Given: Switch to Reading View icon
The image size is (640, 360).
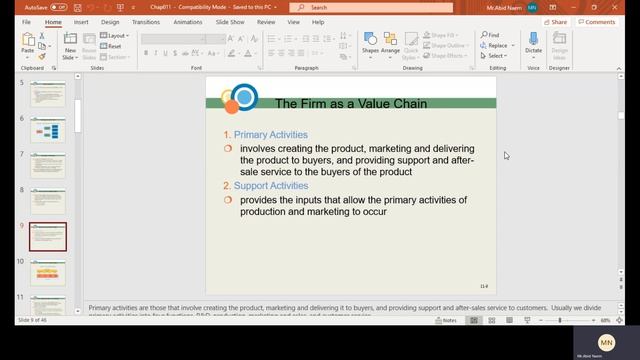Looking at the screenshot, I should point(509,320).
